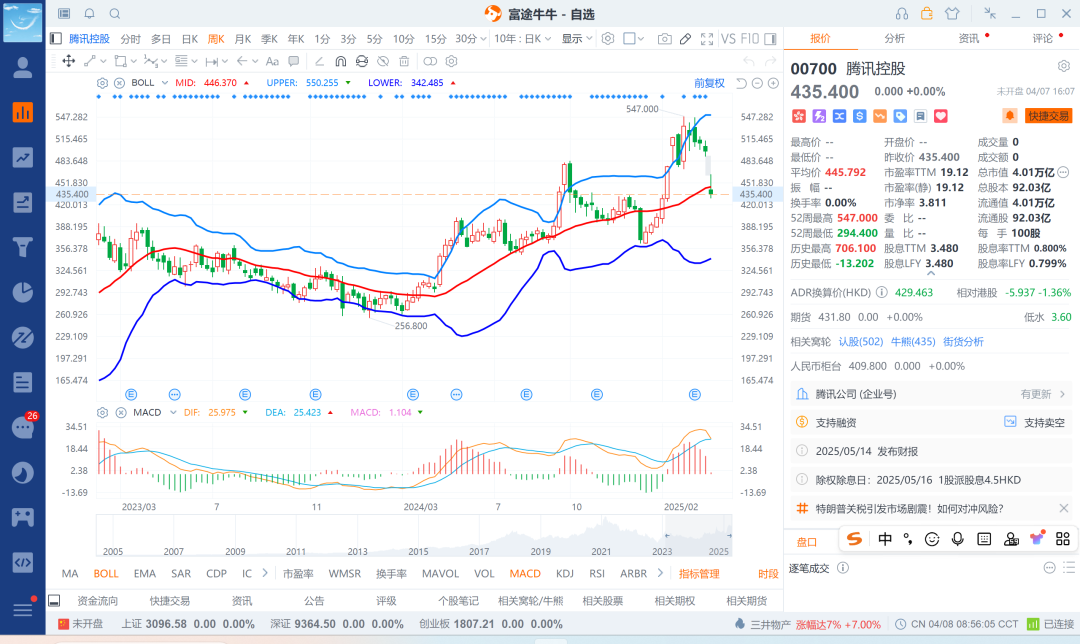Click the 快捷交易 quick trade button

[1048, 115]
